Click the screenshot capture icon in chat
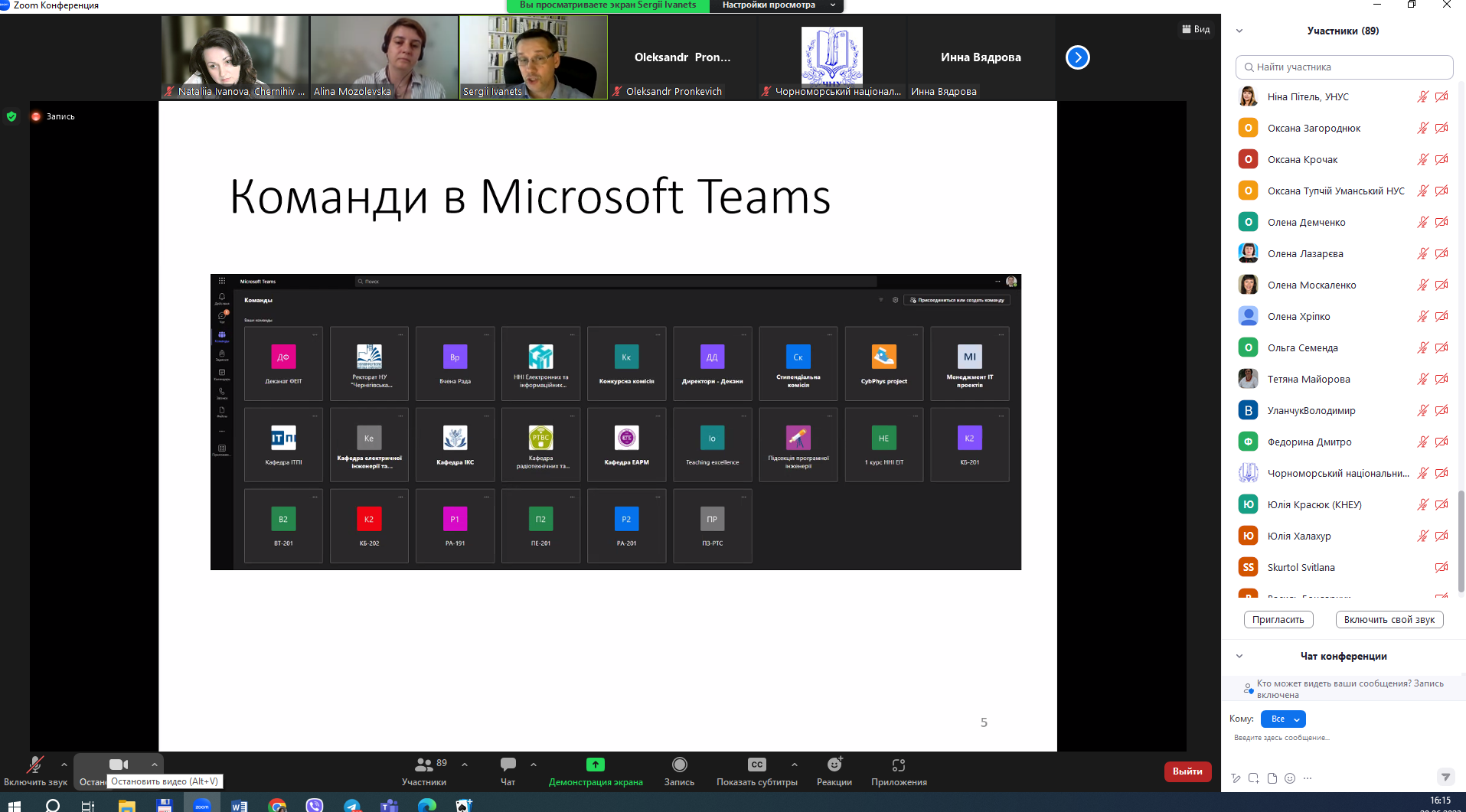Screen dimensions: 1466x812 click(1253, 778)
